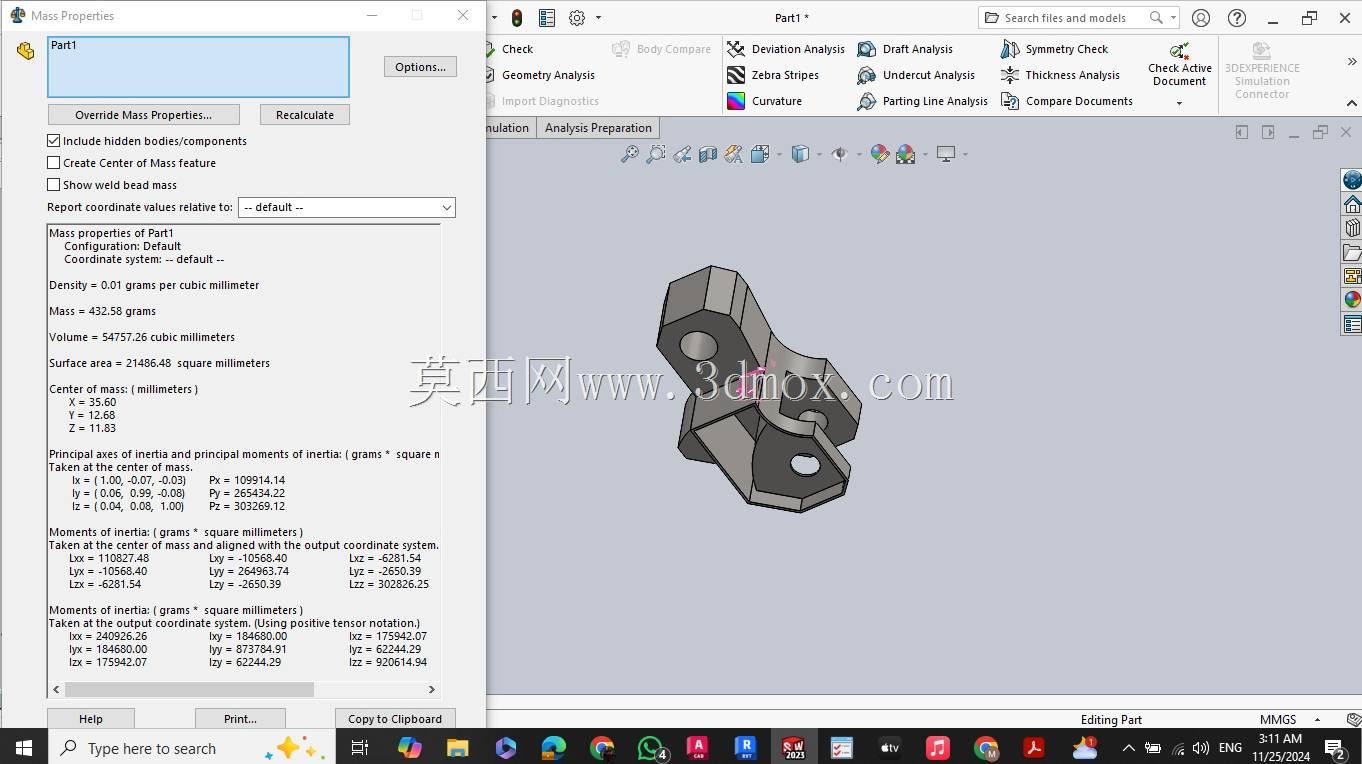Run Thickness Analysis
This screenshot has width=1362, height=764.
[x=1060, y=75]
